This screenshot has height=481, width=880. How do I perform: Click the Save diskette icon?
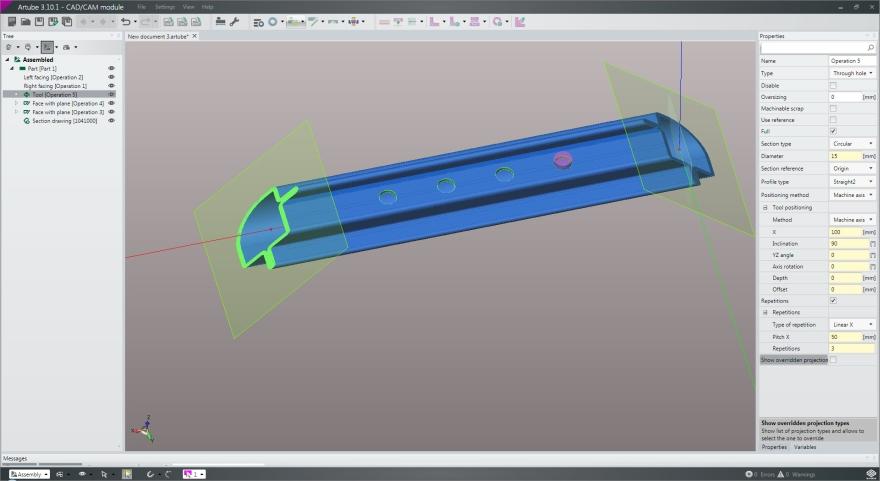pyautogui.click(x=40, y=21)
